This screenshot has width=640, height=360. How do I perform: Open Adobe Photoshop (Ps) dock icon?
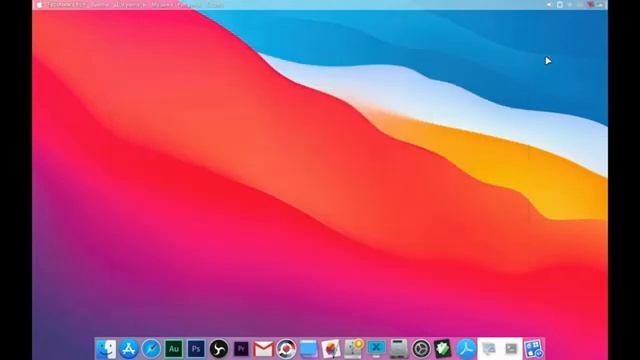point(196,349)
